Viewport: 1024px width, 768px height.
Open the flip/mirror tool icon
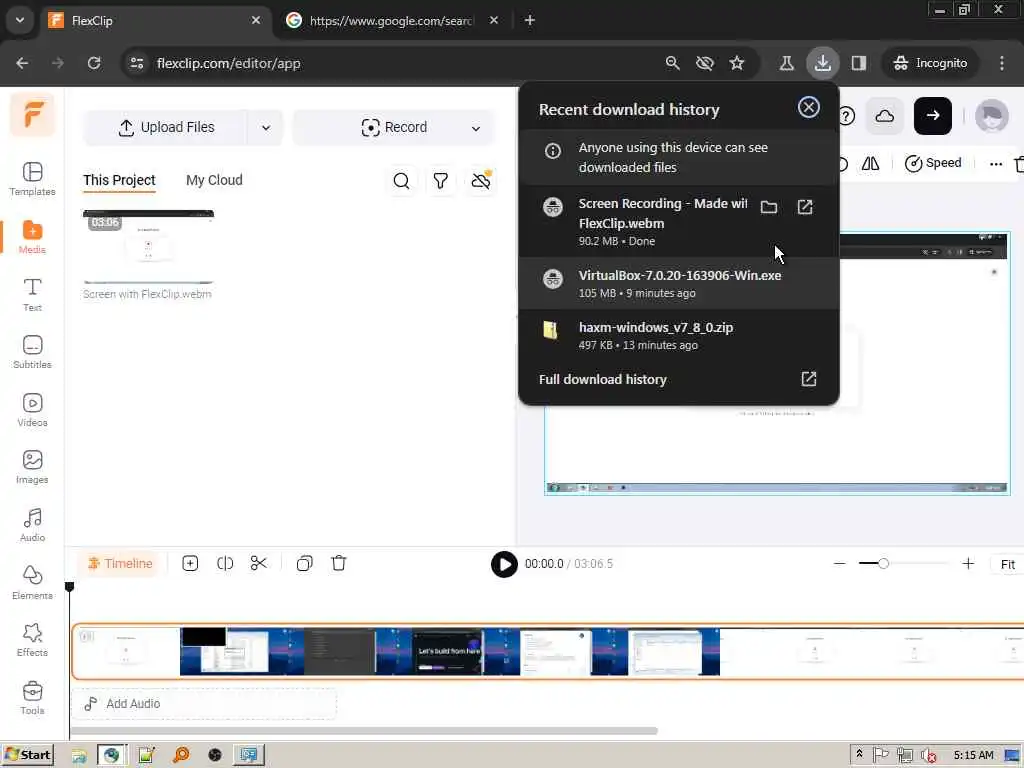click(x=871, y=163)
